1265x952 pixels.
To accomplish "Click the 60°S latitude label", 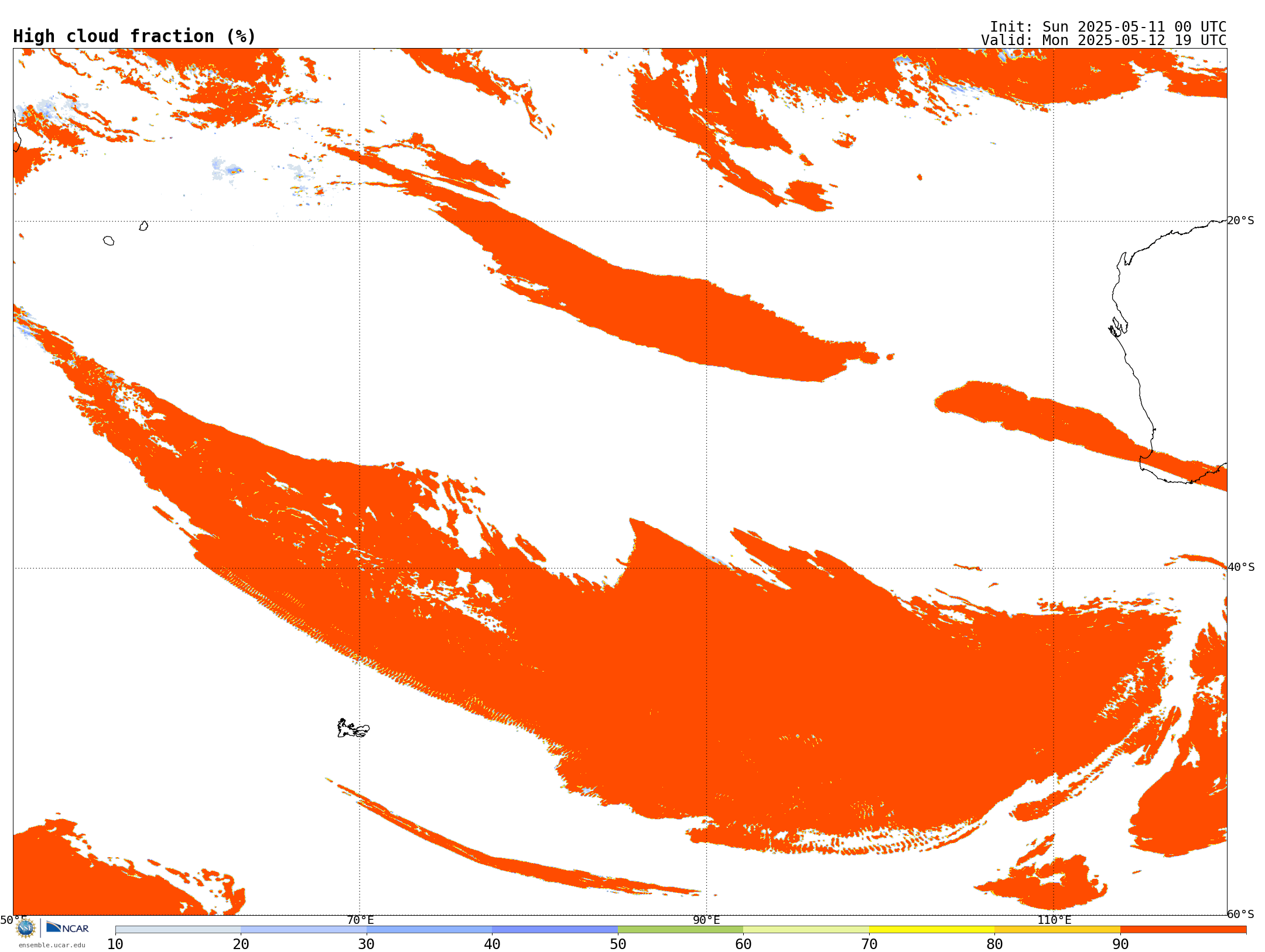I will tap(1240, 914).
